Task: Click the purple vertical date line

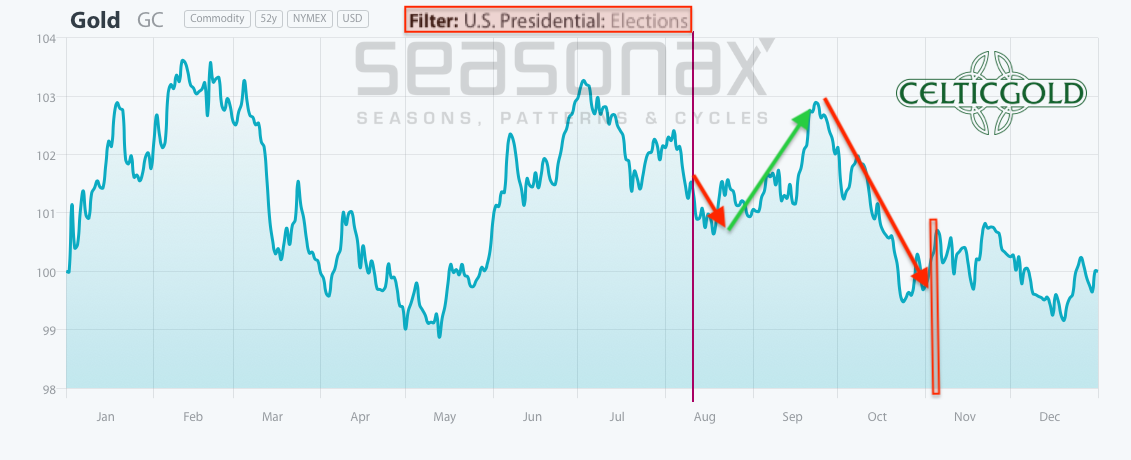Action: click(693, 300)
